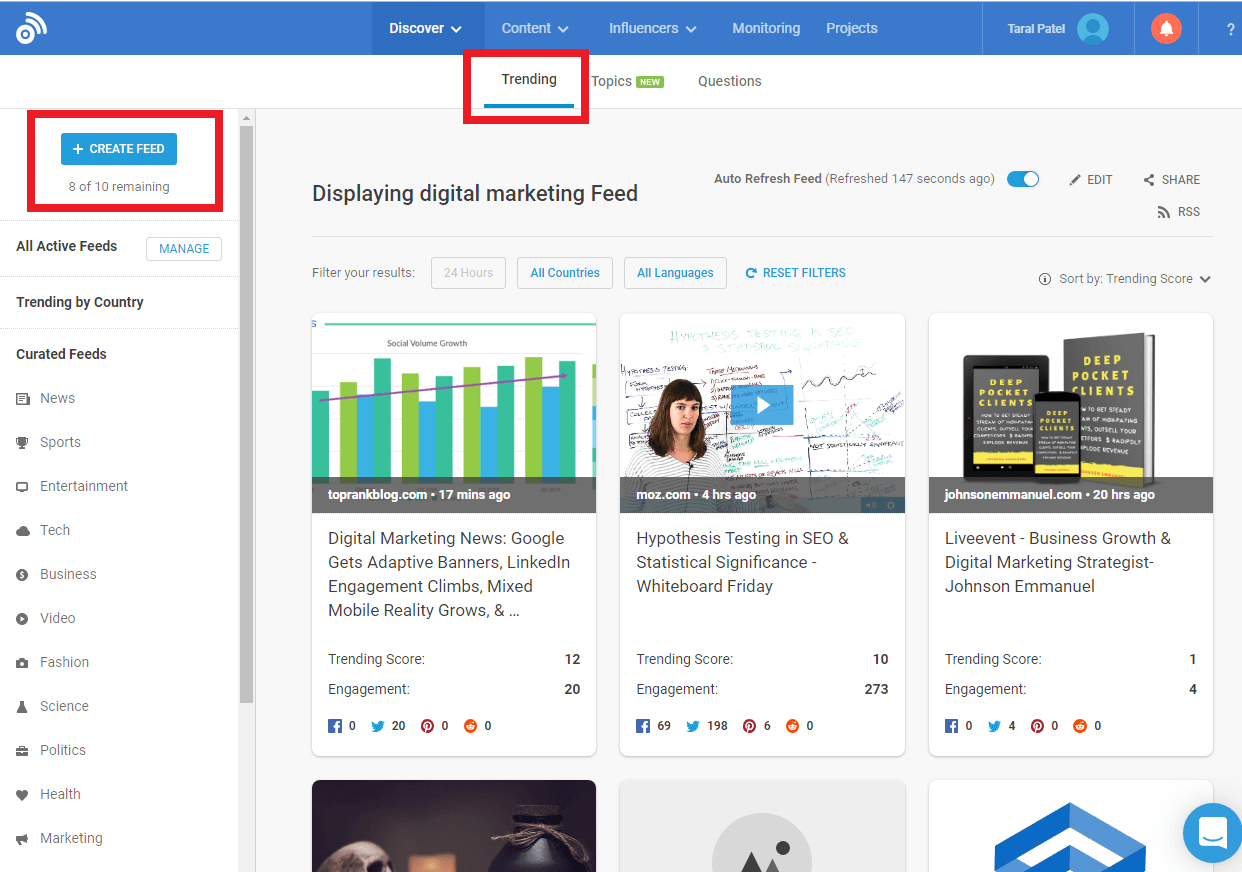Manage all active feeds
Viewport: 1242px width, 872px height.
tap(183, 248)
